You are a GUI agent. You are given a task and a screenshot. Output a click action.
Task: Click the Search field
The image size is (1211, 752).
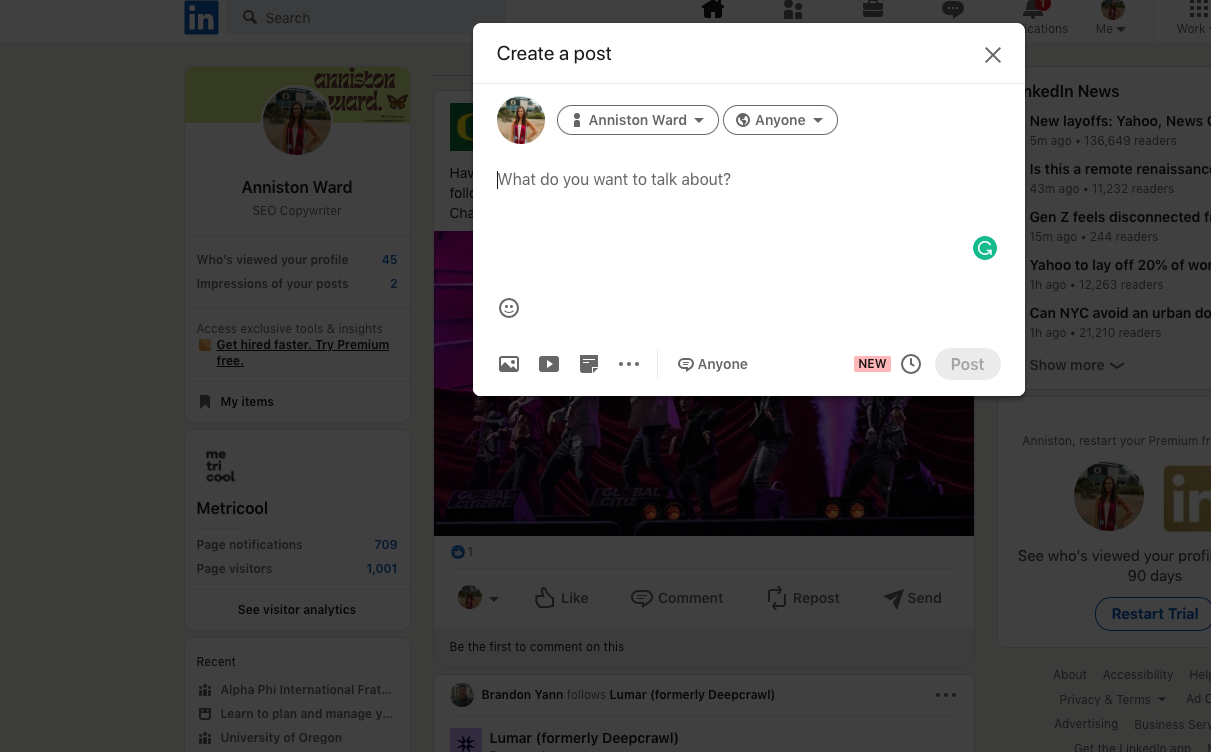[x=366, y=18]
